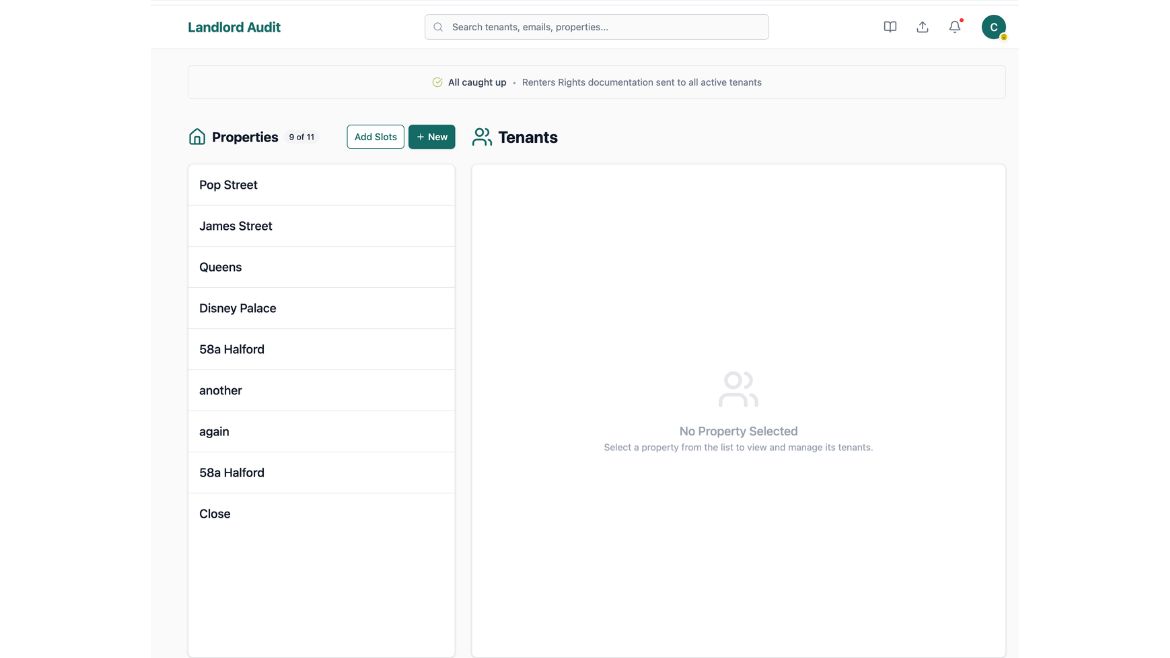The height and width of the screenshot is (658, 1170).
Task: Click the upload/export icon in header
Action: (x=922, y=27)
